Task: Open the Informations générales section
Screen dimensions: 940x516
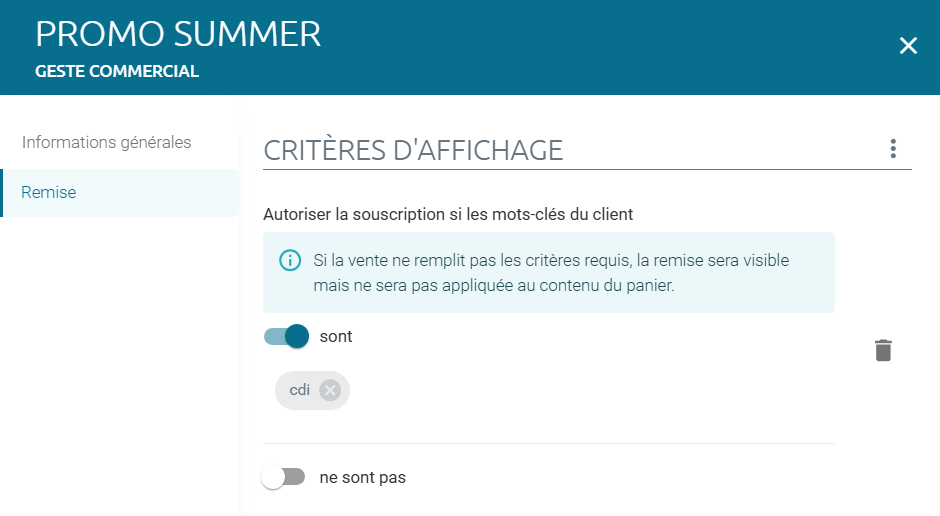Action: (106, 142)
